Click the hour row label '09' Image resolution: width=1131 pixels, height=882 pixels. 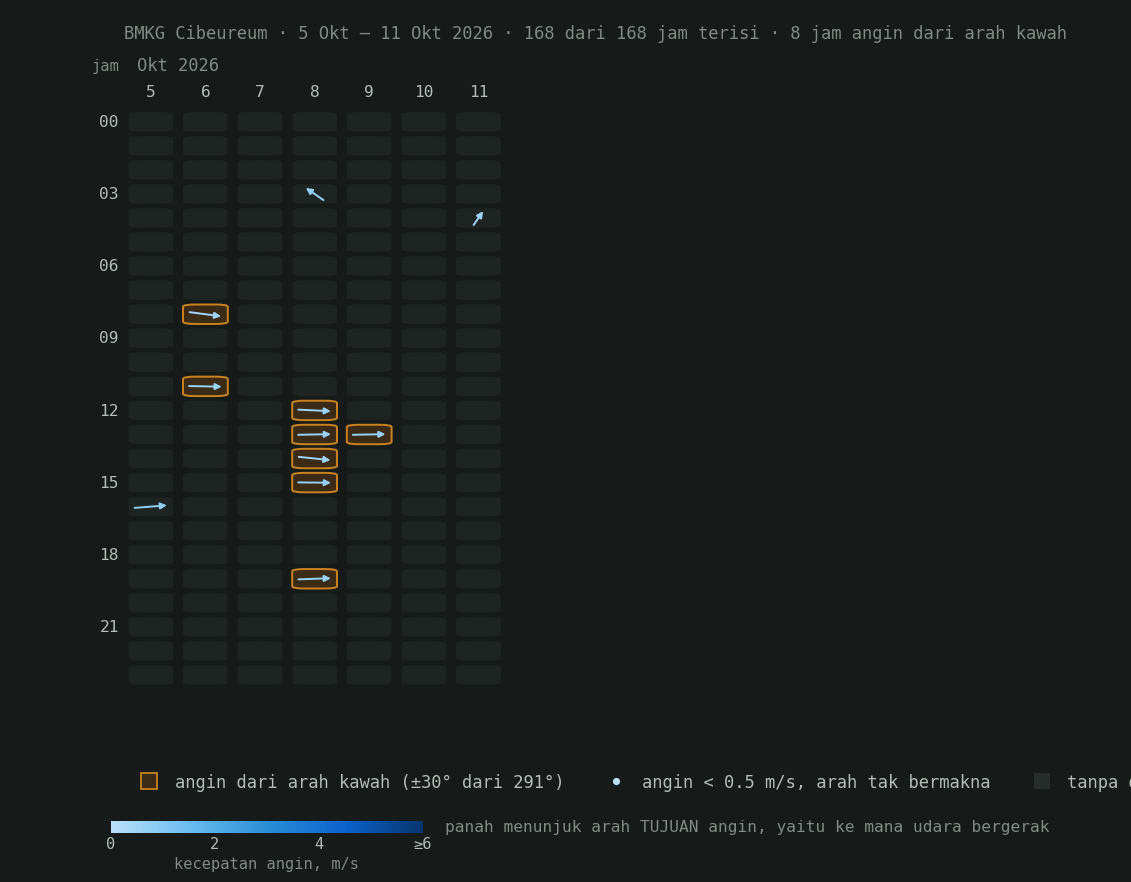pos(108,338)
